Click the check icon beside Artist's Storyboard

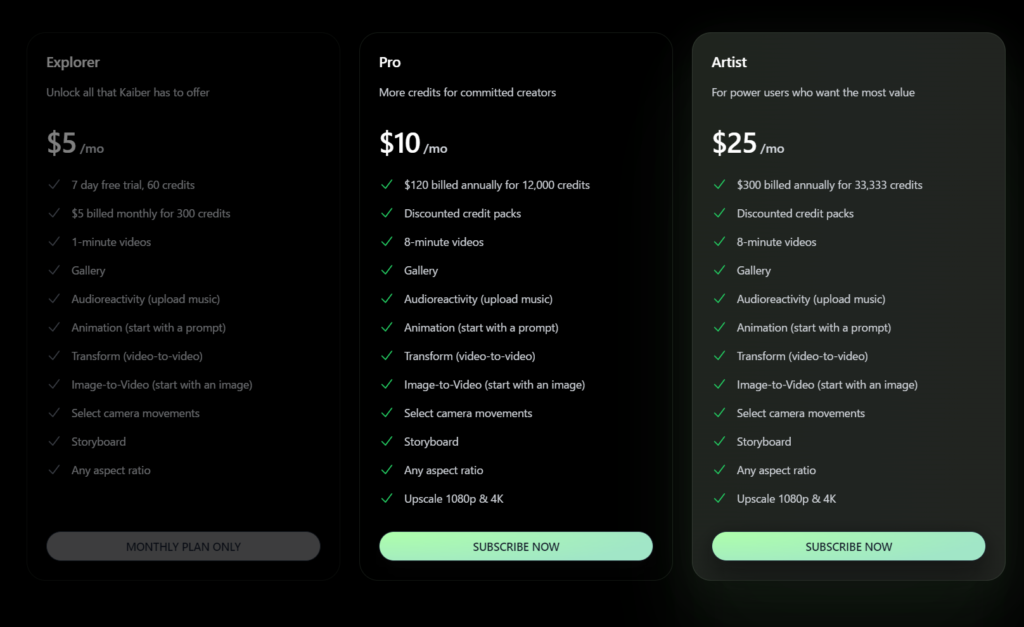(719, 442)
